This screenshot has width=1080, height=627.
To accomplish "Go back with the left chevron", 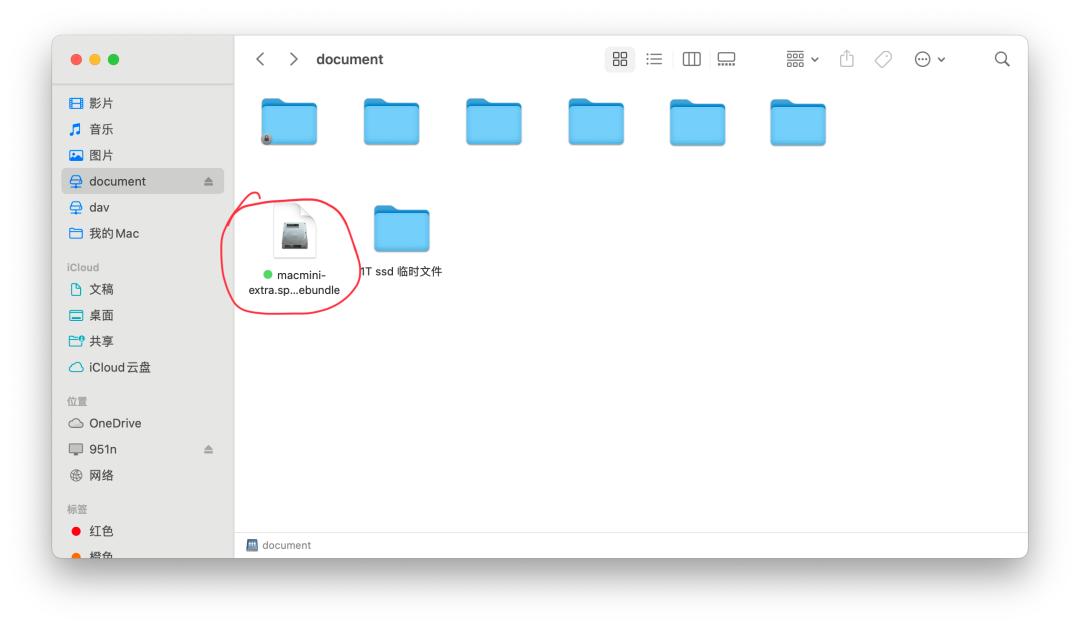I will tap(260, 59).
